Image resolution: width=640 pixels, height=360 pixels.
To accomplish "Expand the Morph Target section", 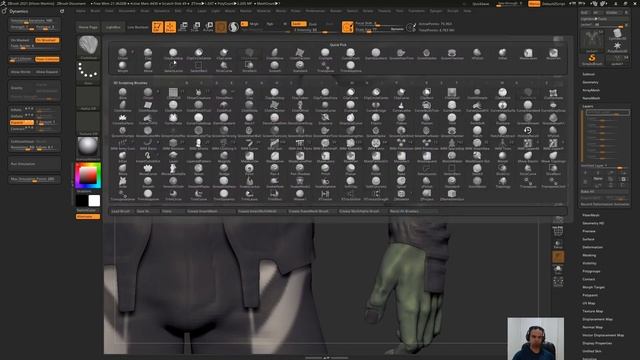I will tap(593, 287).
